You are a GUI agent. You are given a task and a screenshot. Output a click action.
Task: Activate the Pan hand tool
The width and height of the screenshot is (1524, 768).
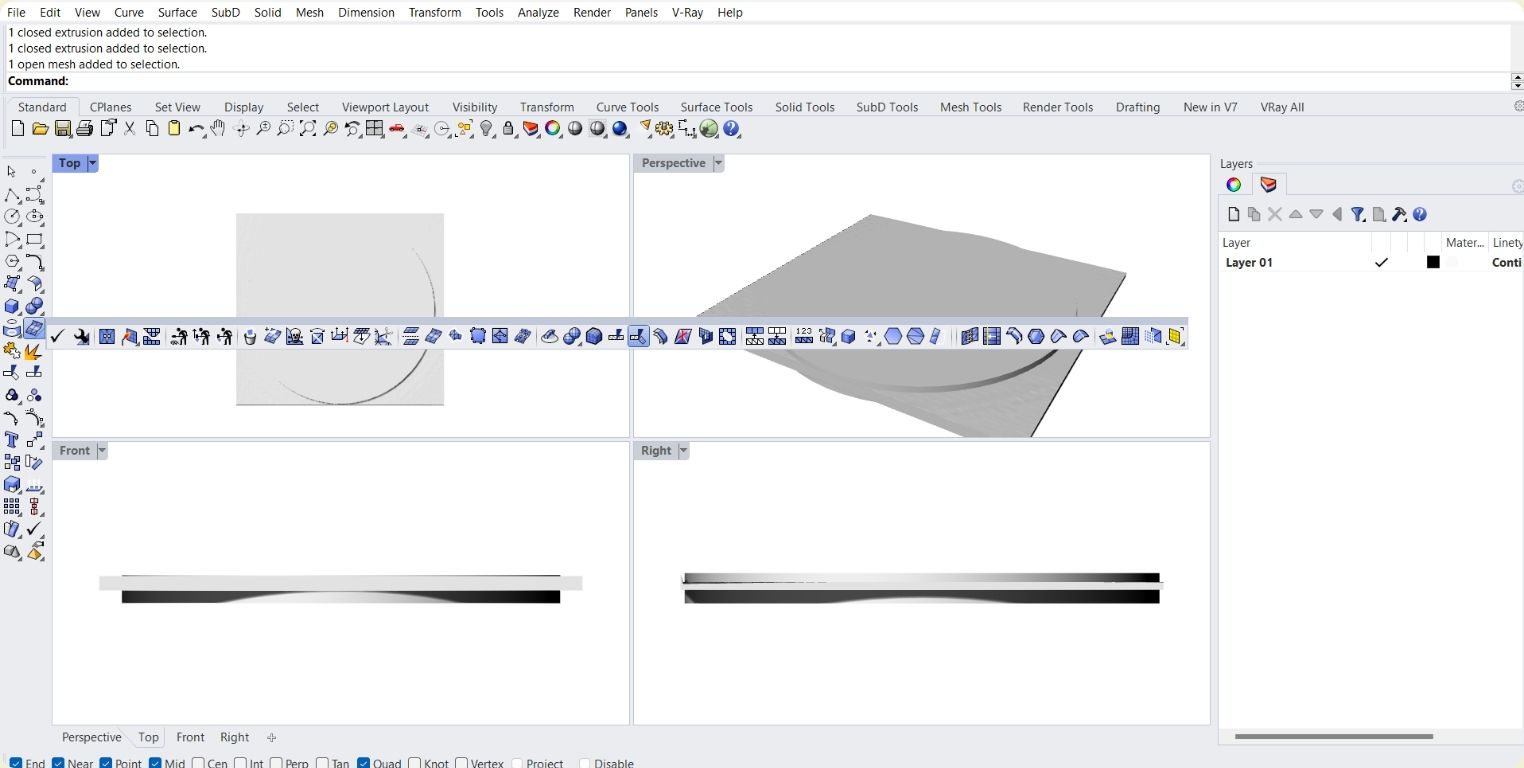pos(218,129)
